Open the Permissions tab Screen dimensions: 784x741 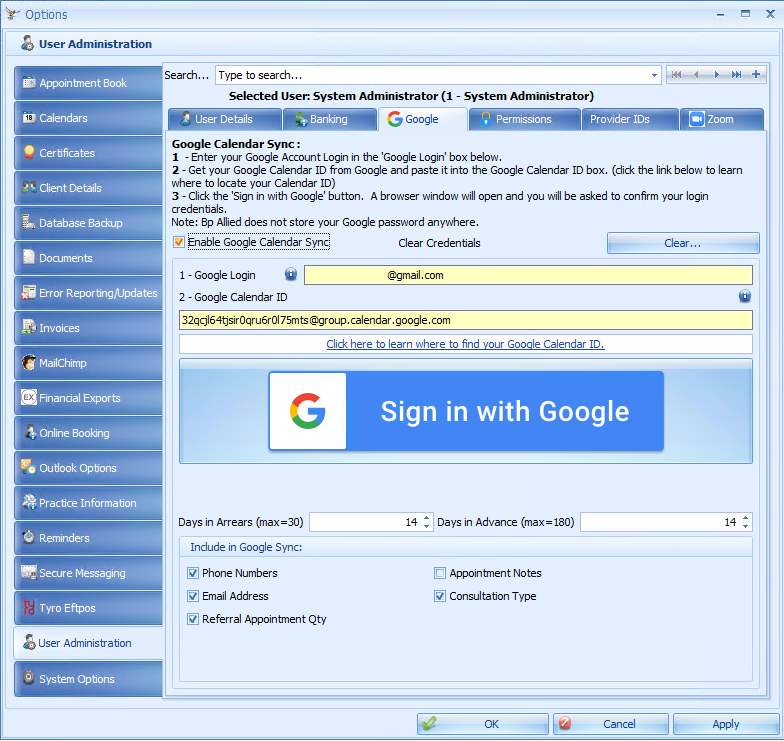pyautogui.click(x=524, y=120)
